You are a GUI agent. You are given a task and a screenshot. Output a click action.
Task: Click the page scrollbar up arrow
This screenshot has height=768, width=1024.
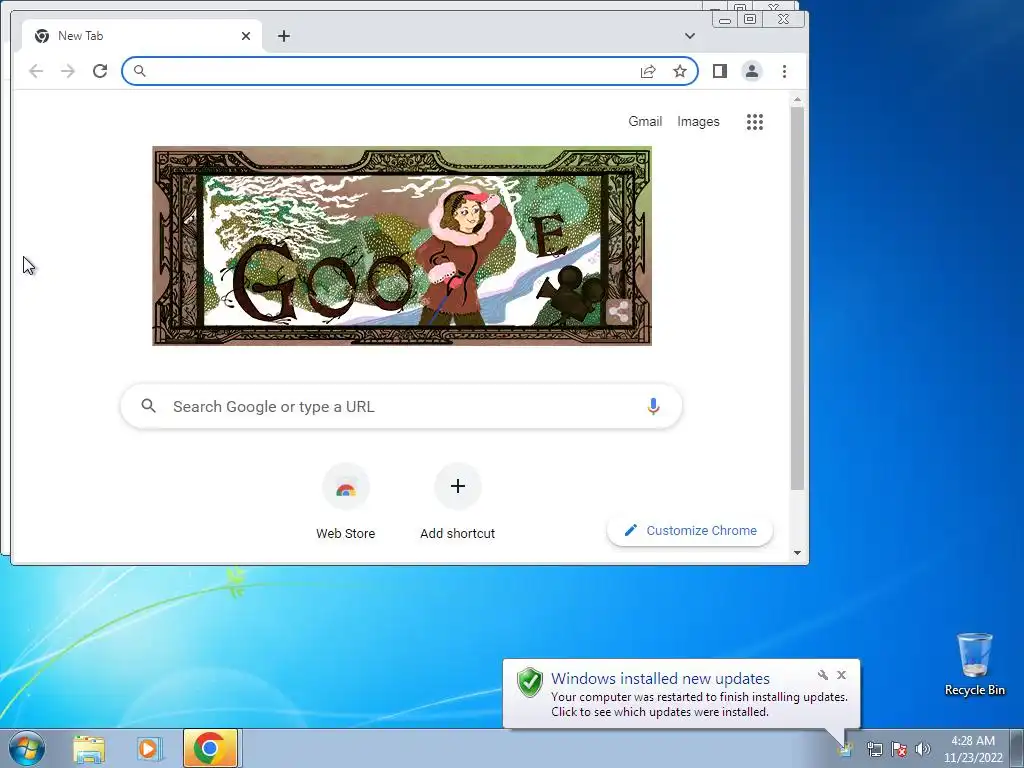click(797, 99)
